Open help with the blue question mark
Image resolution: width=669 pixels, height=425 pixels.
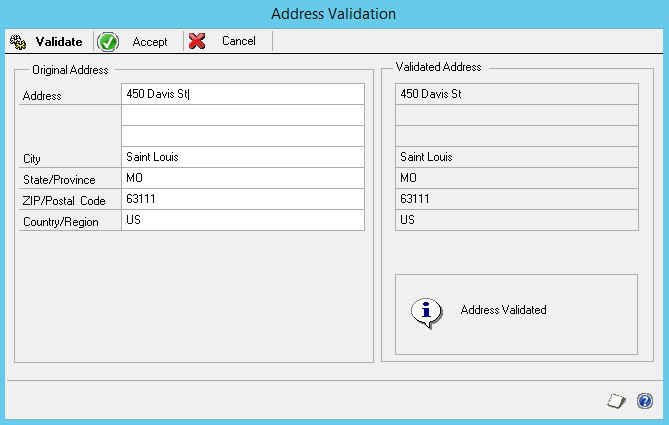(644, 401)
